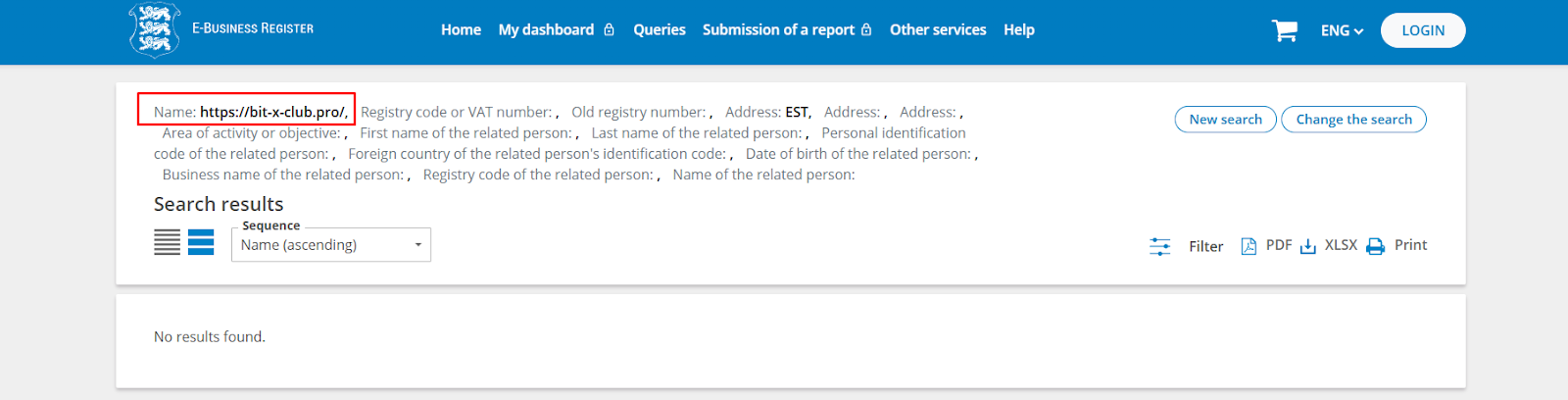Click the printer icon
The width and height of the screenshot is (1568, 400).
click(x=1376, y=246)
